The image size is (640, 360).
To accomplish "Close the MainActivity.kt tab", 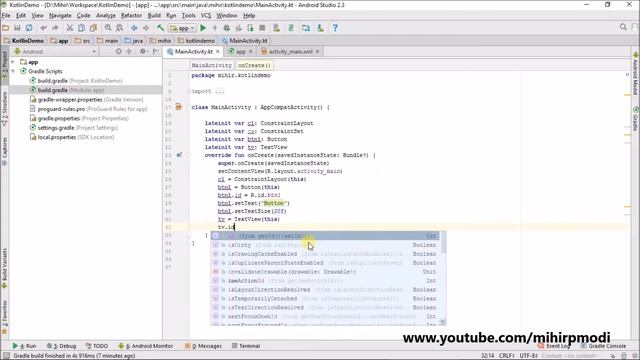I will click(x=218, y=51).
